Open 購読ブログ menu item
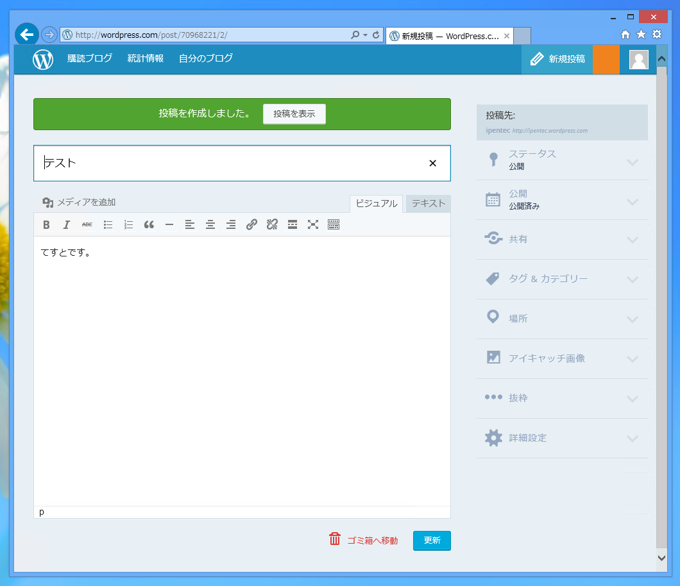The height and width of the screenshot is (586, 680). [89, 58]
